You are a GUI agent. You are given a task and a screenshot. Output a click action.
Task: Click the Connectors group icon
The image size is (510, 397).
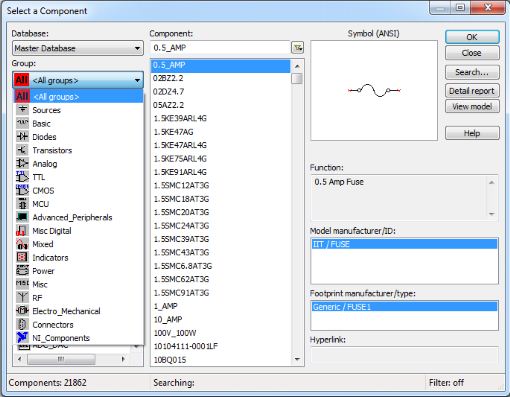coord(22,324)
